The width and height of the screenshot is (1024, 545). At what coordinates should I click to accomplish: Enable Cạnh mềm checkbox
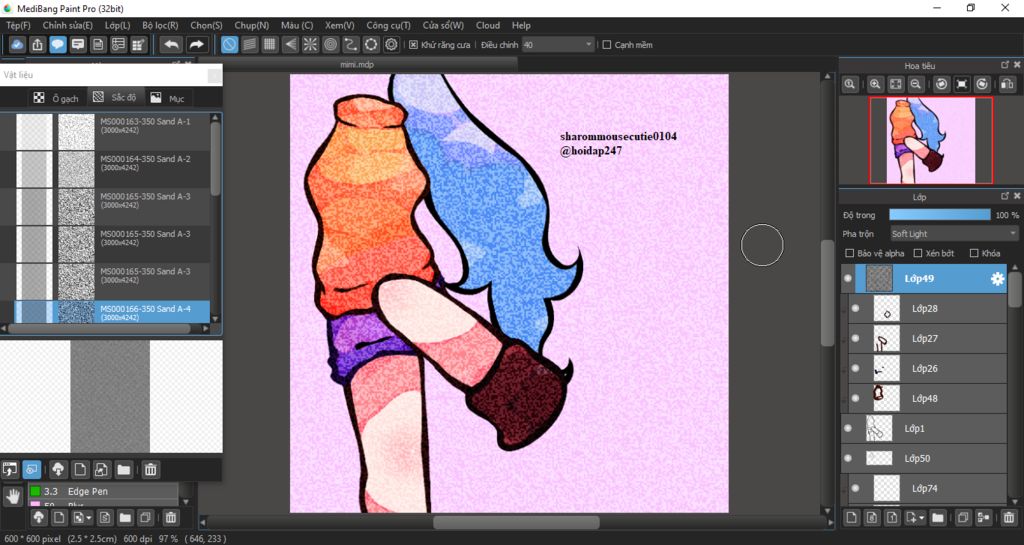click(x=607, y=45)
